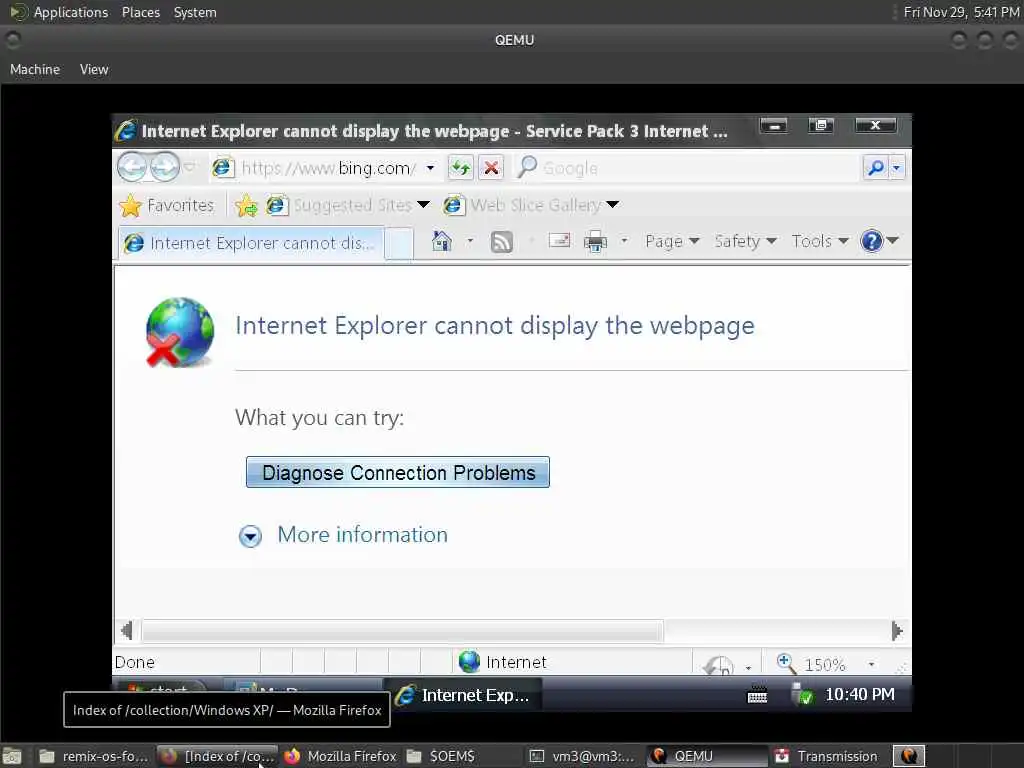Switch to Mozilla Firefox taskbar window
The image size is (1024, 768).
click(x=341, y=756)
